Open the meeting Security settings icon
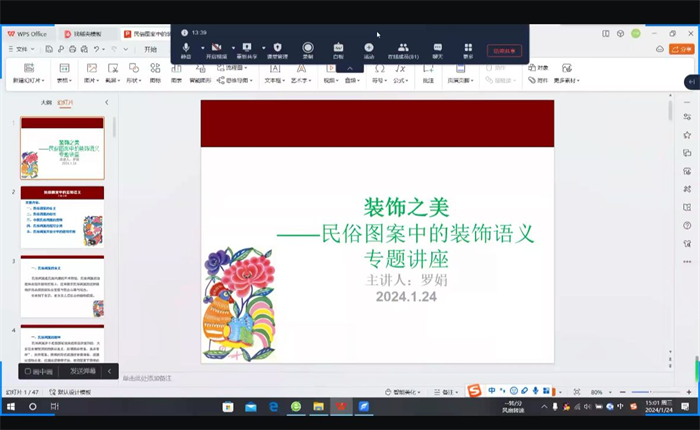The height and width of the screenshot is (430, 700). tap(277, 50)
